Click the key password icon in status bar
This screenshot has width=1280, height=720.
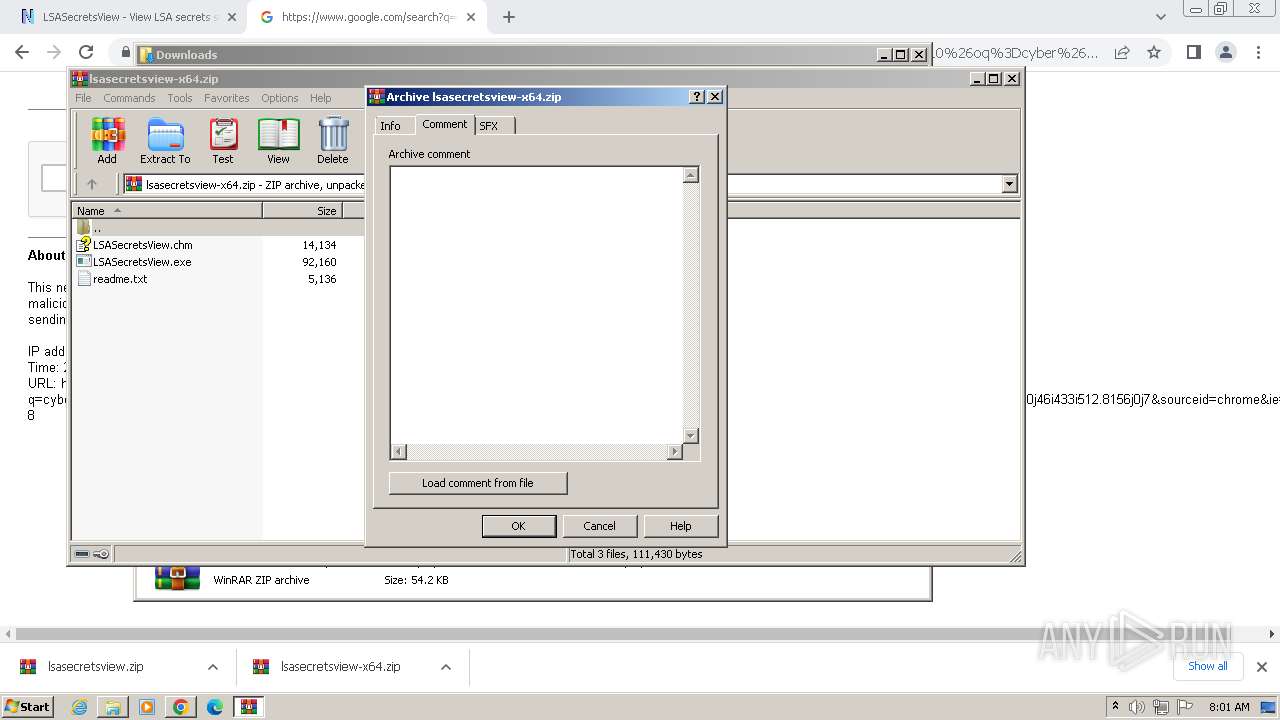pyautogui.click(x=101, y=554)
